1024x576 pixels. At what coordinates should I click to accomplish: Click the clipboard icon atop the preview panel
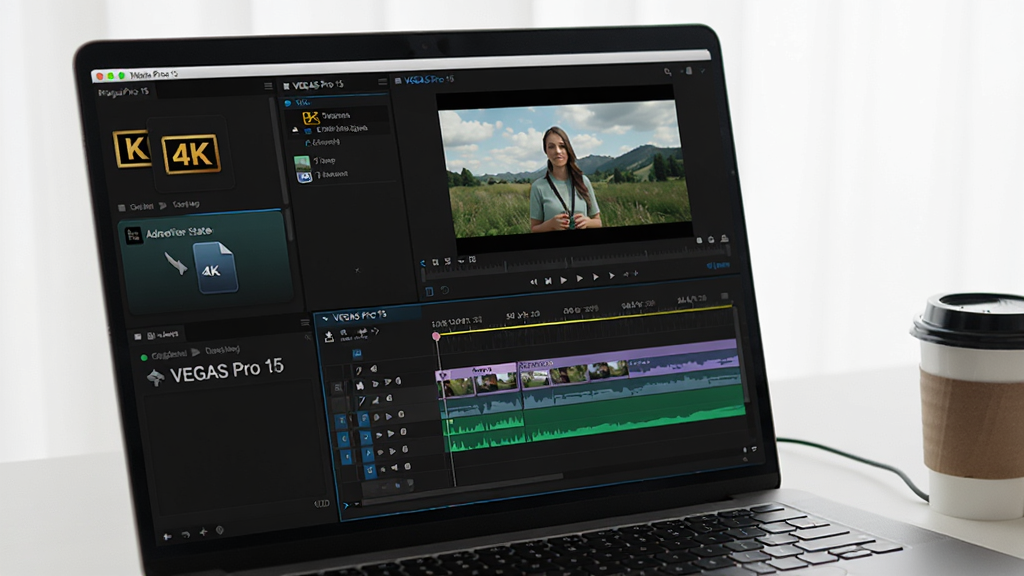point(688,71)
